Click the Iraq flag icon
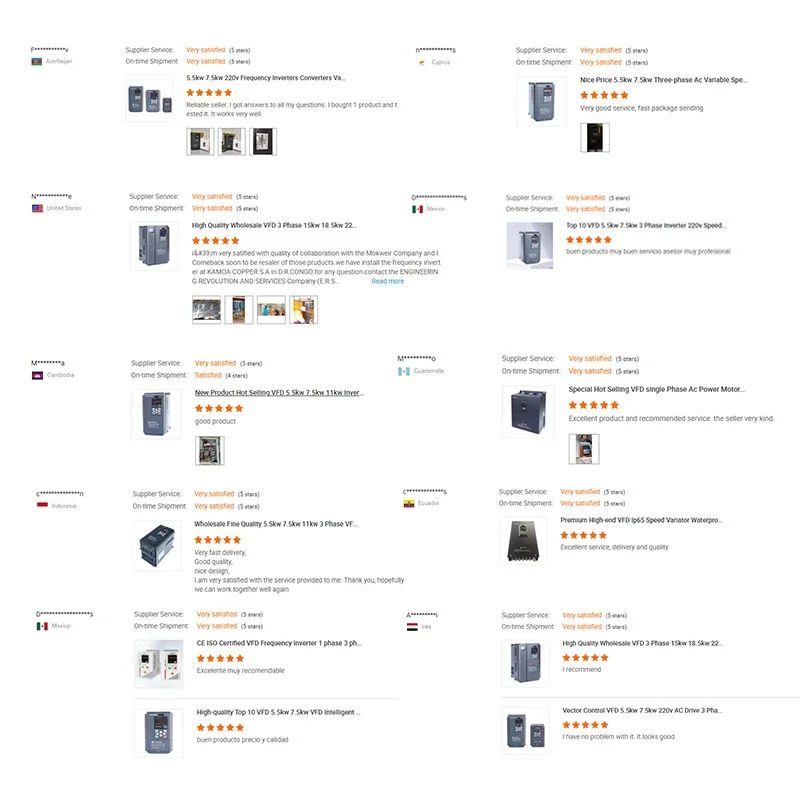 pos(412,626)
